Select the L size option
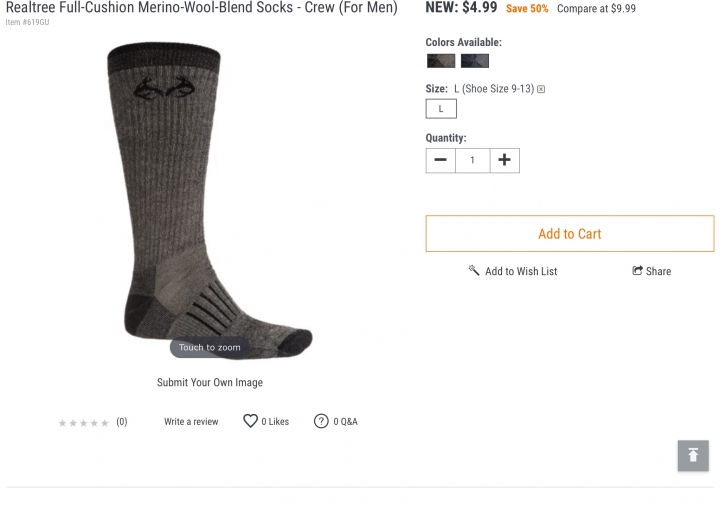The width and height of the screenshot is (720, 505). pos(441,109)
